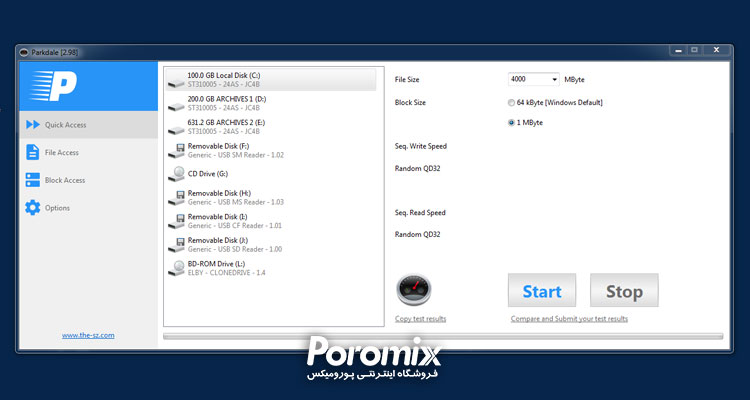
Task: Open the File Size dropdown arrow
Action: [554, 79]
